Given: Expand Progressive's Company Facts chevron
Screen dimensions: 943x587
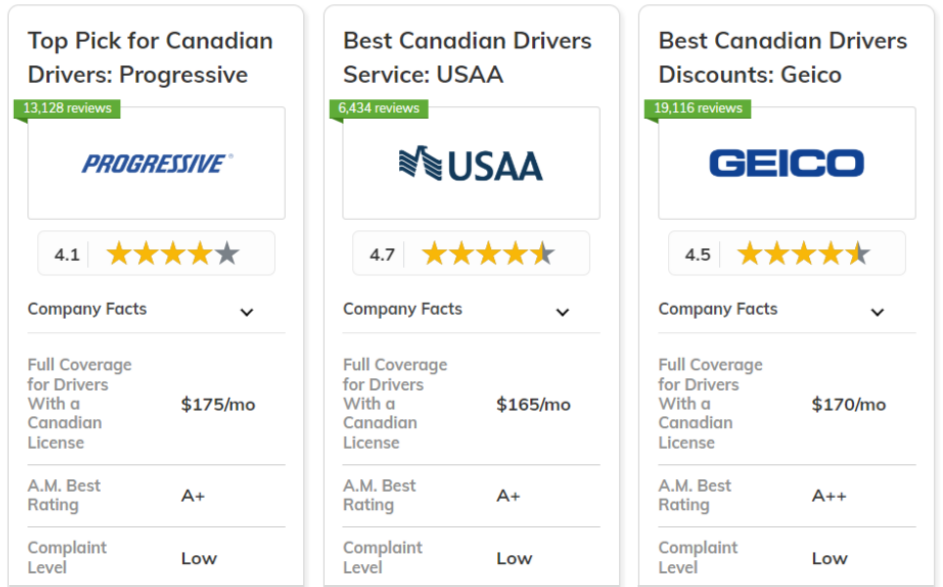Looking at the screenshot, I should pyautogui.click(x=247, y=312).
